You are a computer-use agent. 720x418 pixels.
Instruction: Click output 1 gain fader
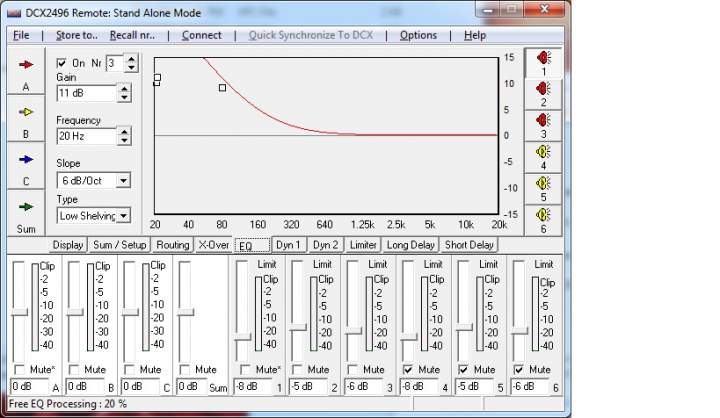point(243,337)
